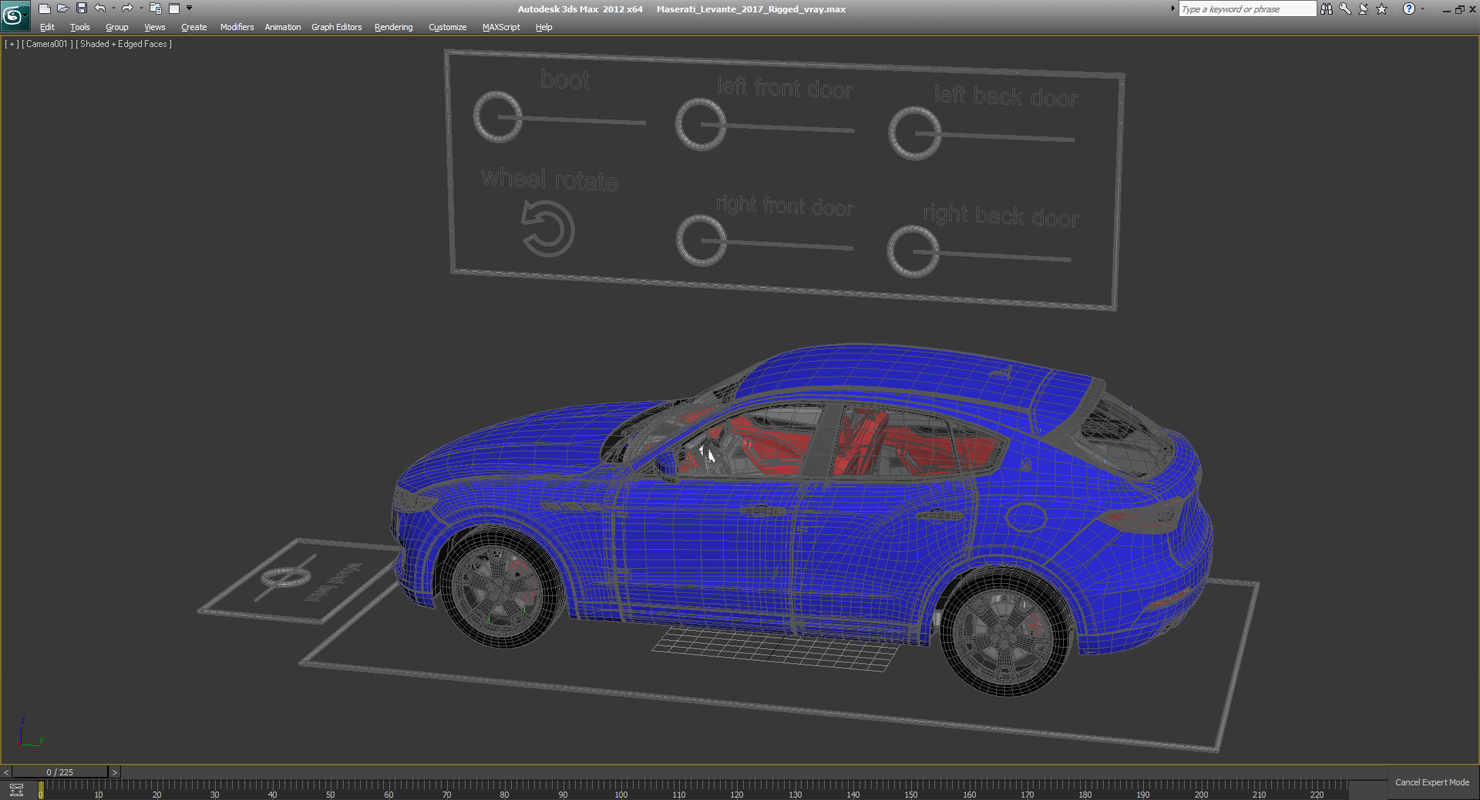Click the car's rear wheel
Viewport: 1480px width, 800px height.
pyautogui.click(x=1006, y=632)
